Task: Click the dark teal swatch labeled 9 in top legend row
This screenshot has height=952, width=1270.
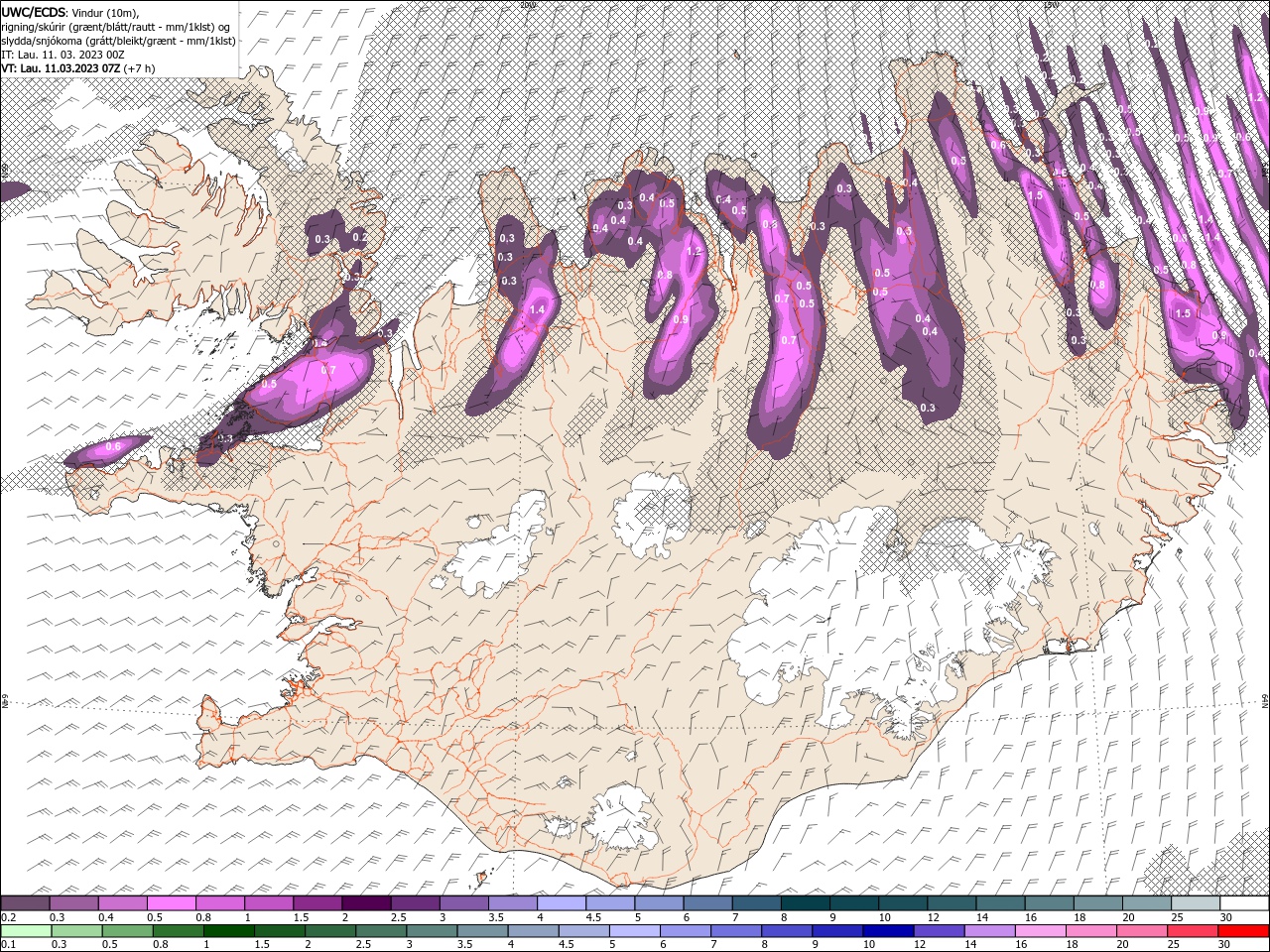Action: pos(854,902)
